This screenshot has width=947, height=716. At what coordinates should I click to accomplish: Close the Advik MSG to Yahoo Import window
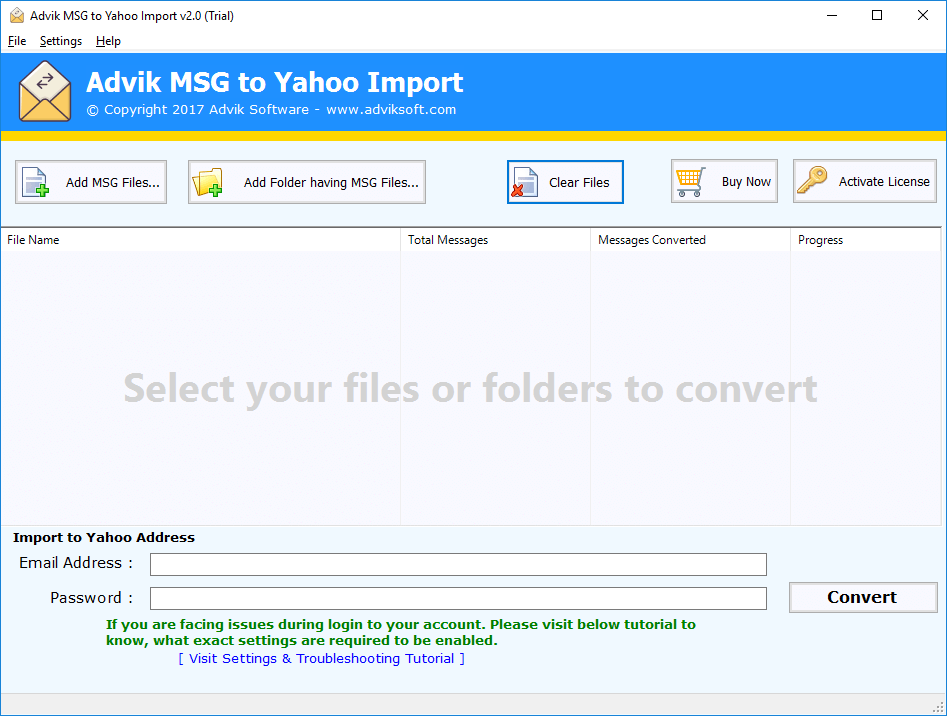(923, 16)
